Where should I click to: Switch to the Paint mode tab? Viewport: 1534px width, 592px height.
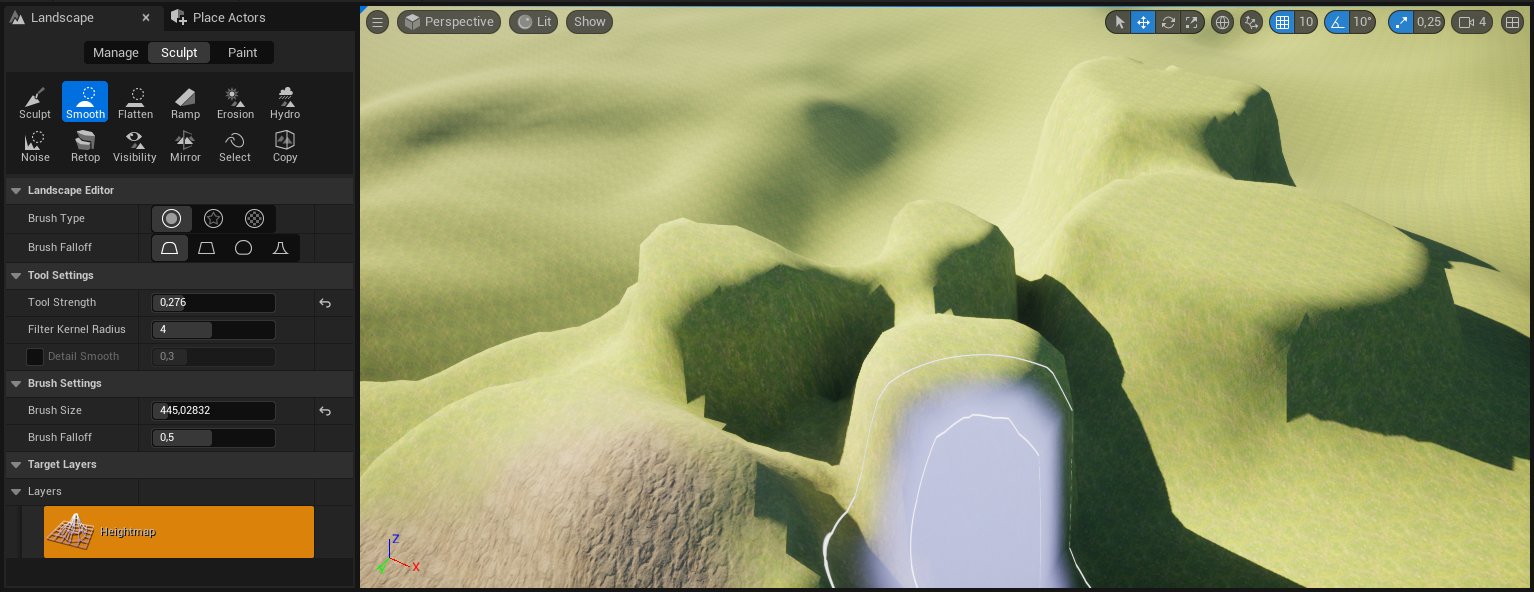(242, 53)
